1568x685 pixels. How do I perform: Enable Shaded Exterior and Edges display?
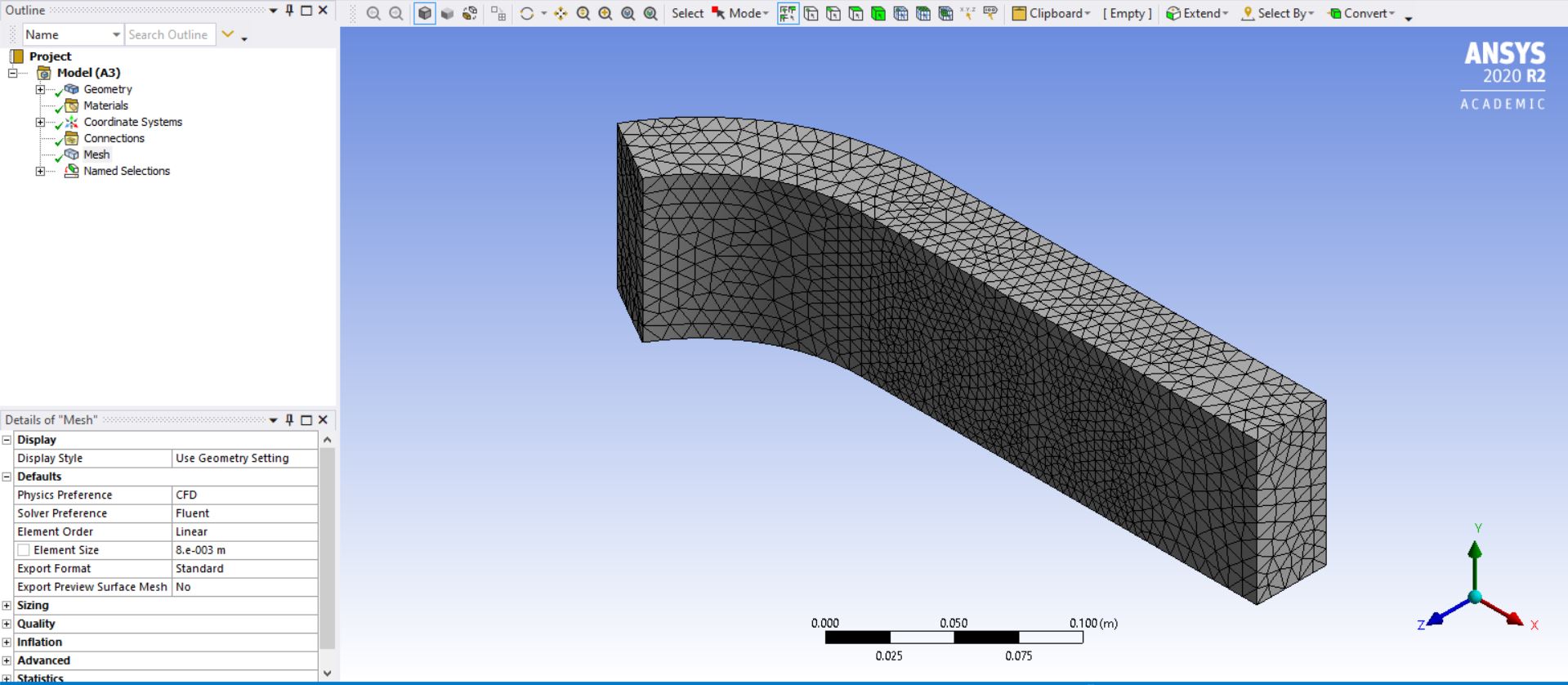(x=425, y=13)
